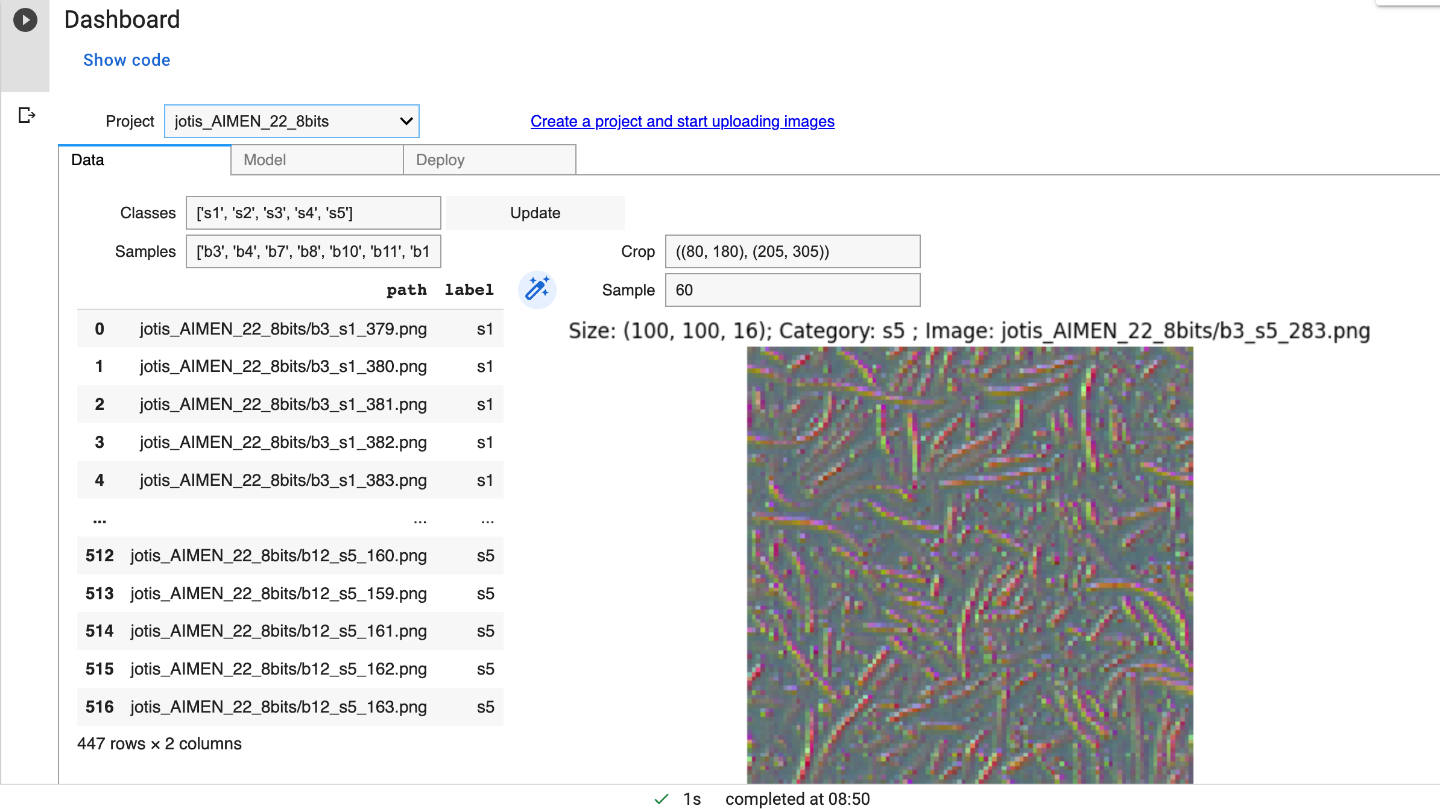Select row b3_s1_379.png path
Viewport: 1440px width, 809px height.
click(x=283, y=329)
